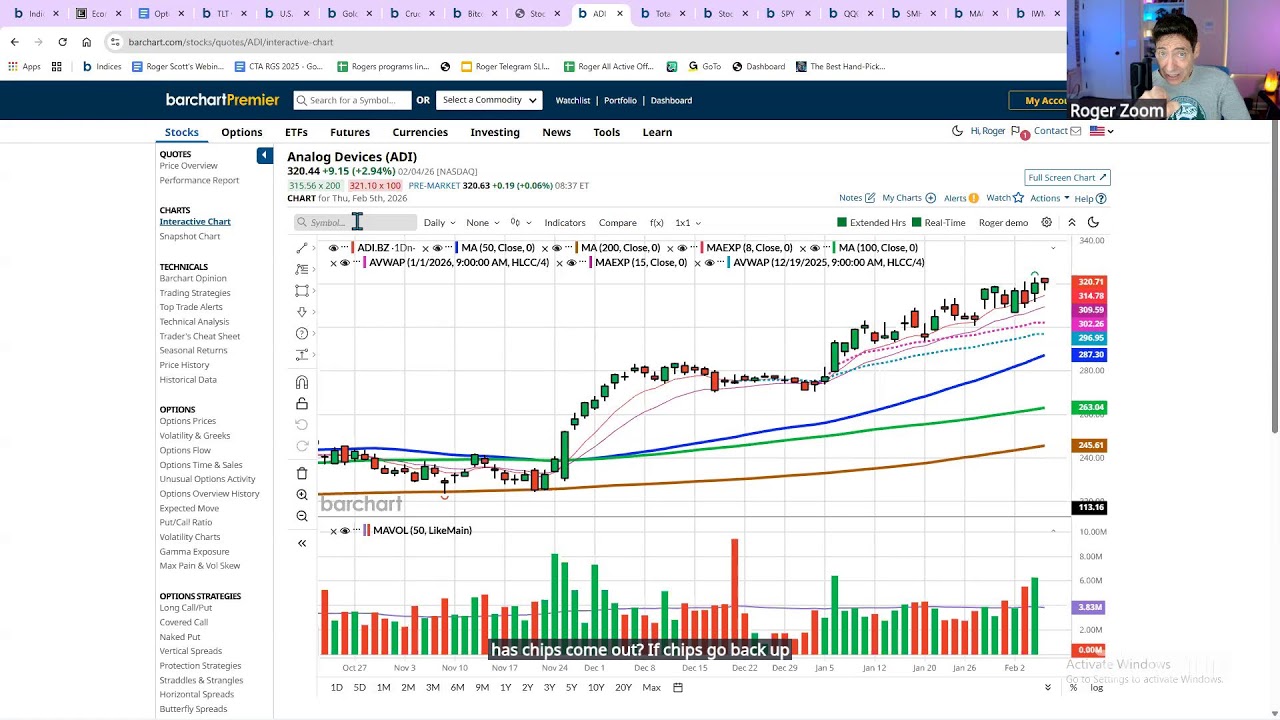Hide the ADI.BZ price series

[x=333, y=248]
